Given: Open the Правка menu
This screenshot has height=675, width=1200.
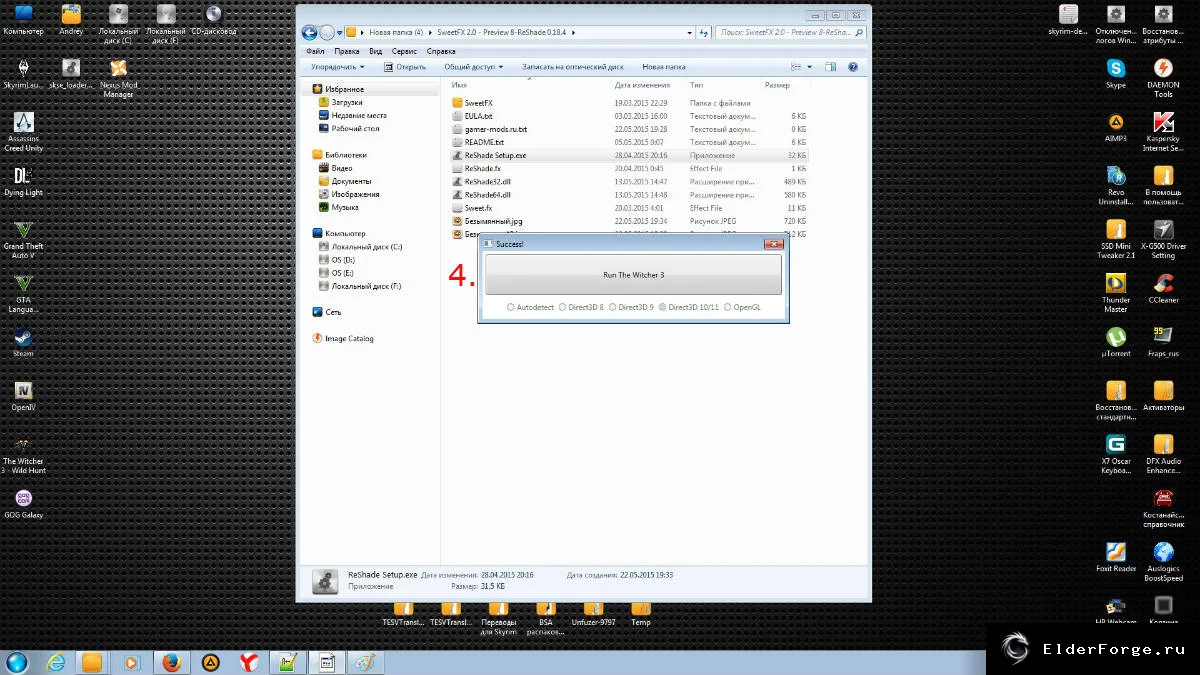Looking at the screenshot, I should 347,51.
